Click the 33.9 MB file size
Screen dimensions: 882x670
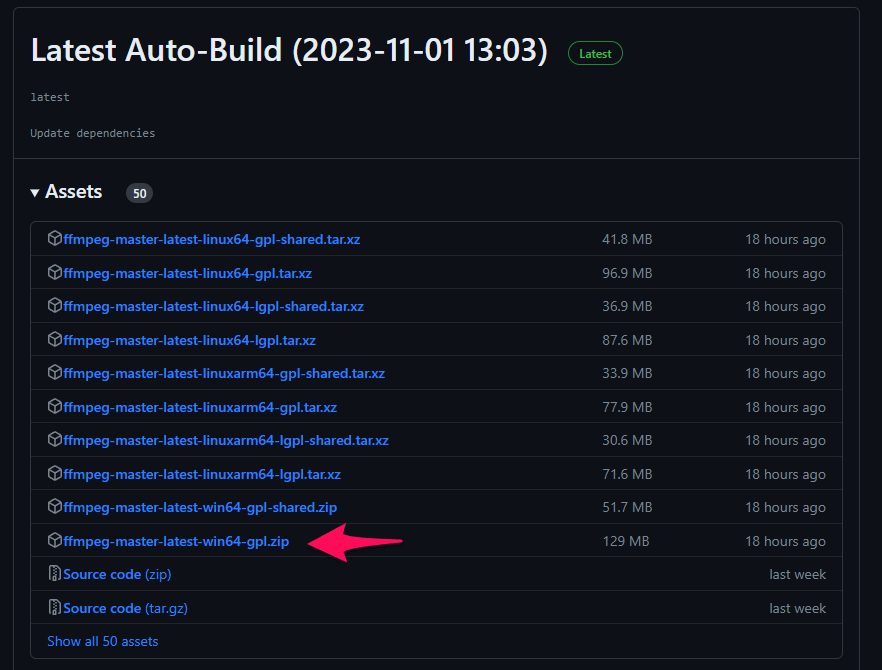tap(627, 374)
